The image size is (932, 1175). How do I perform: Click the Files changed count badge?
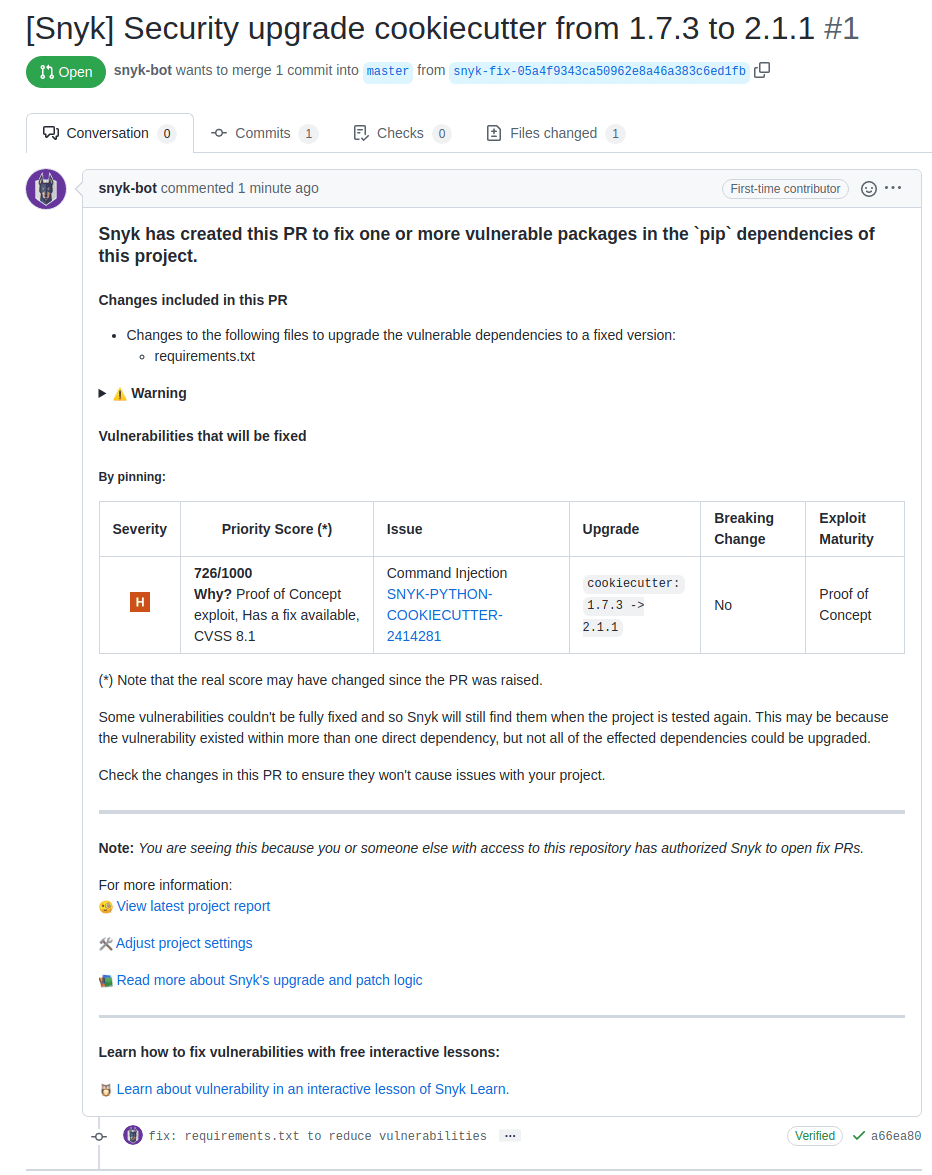[615, 133]
